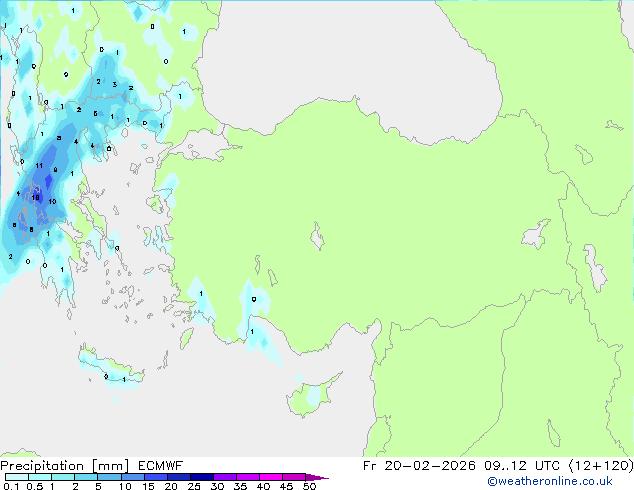Viewport: 634px width, 490px height.
Task: Select the time text '09..12 UTC'
Action: [522, 466]
